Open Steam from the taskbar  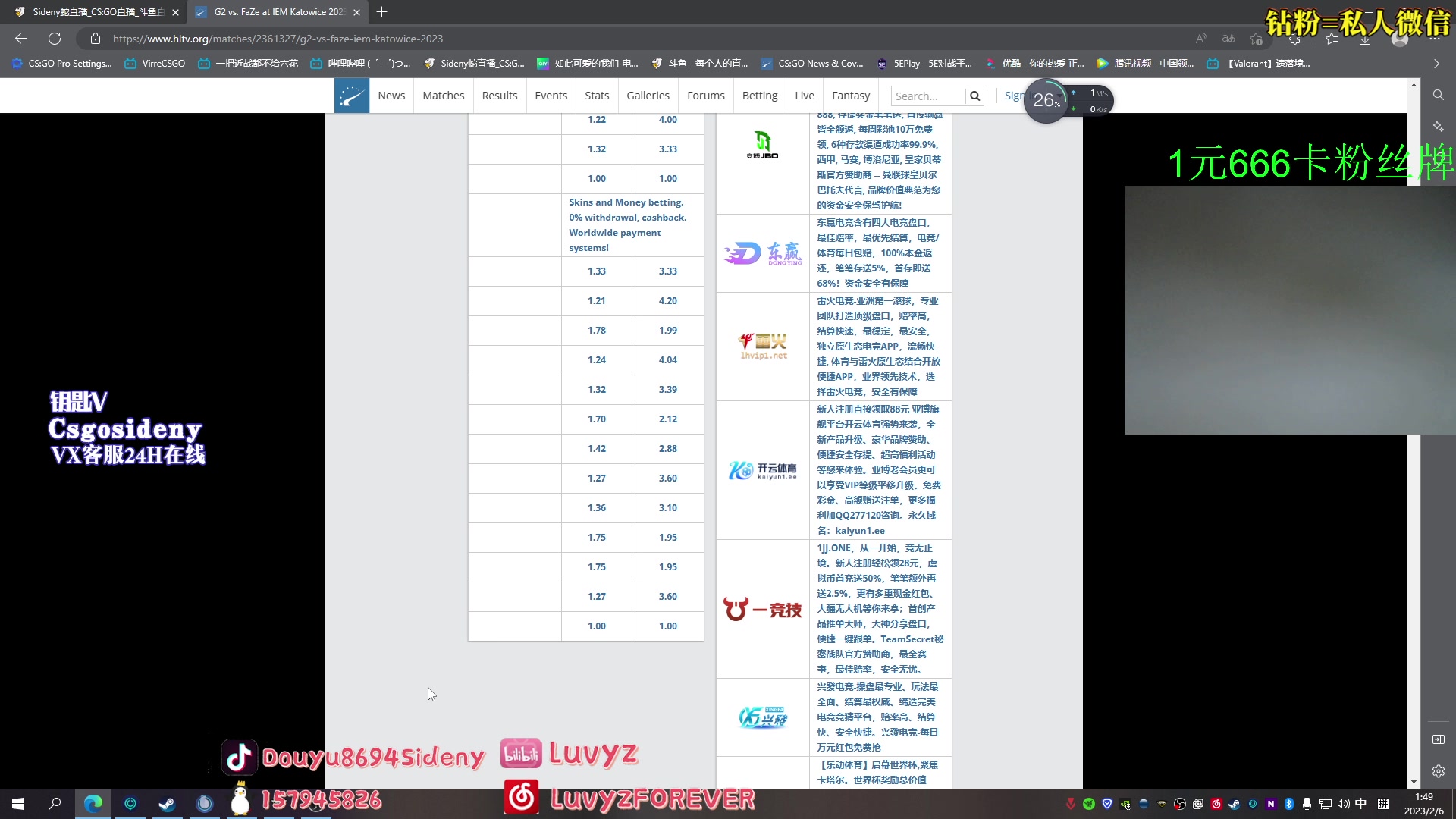[167, 804]
